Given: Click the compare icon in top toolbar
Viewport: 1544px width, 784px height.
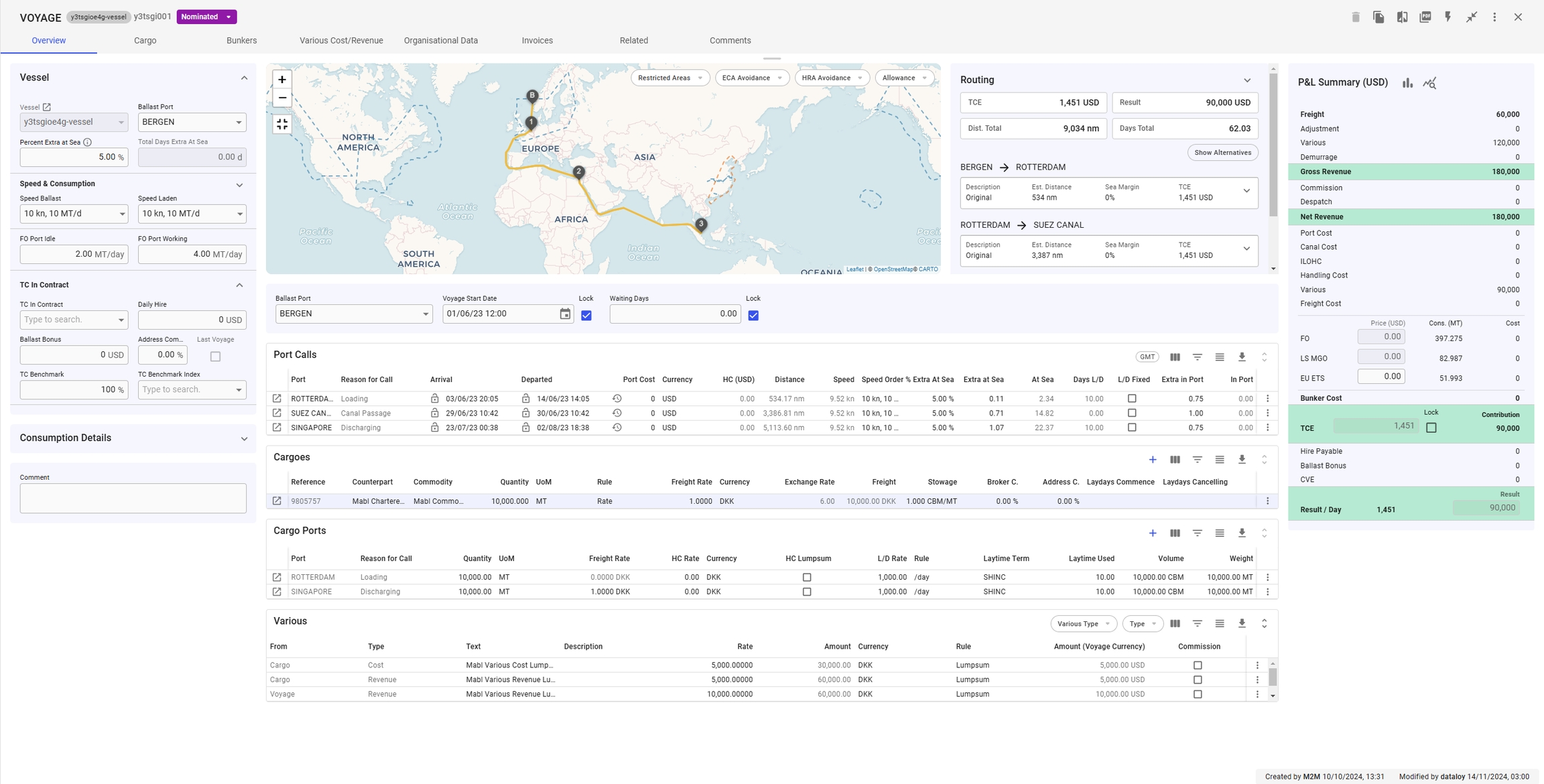Looking at the screenshot, I should click(x=1402, y=17).
